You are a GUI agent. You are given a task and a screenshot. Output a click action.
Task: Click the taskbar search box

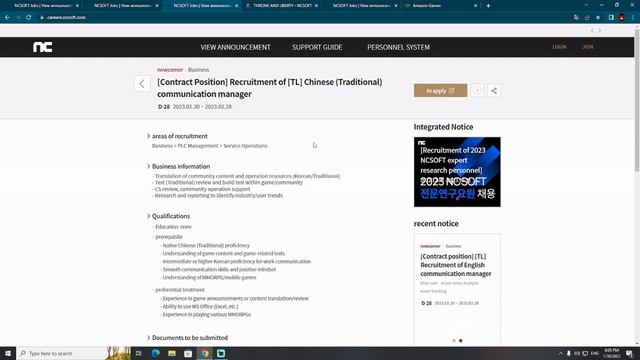click(x=61, y=353)
